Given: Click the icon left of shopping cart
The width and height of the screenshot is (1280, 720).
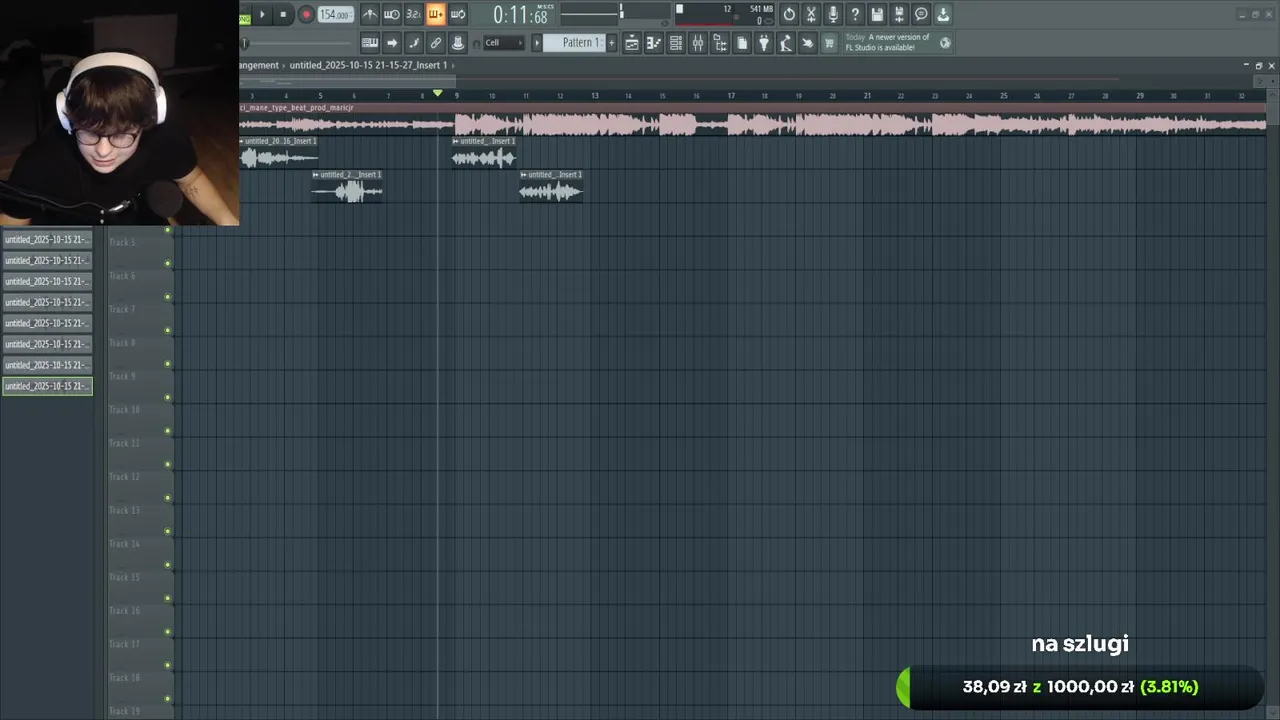Looking at the screenshot, I should click(808, 43).
